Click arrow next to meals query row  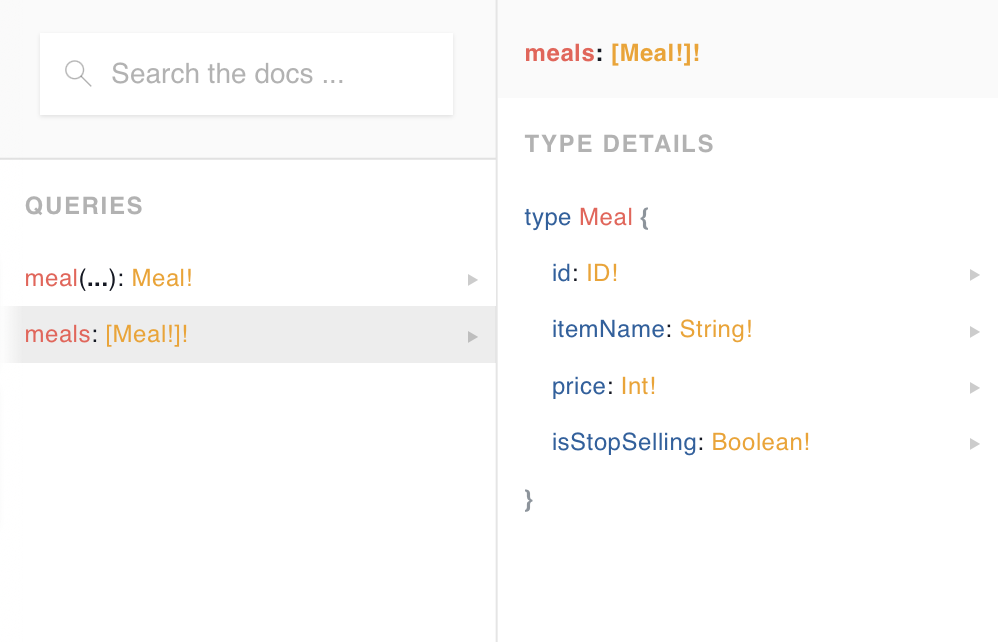[x=473, y=336]
